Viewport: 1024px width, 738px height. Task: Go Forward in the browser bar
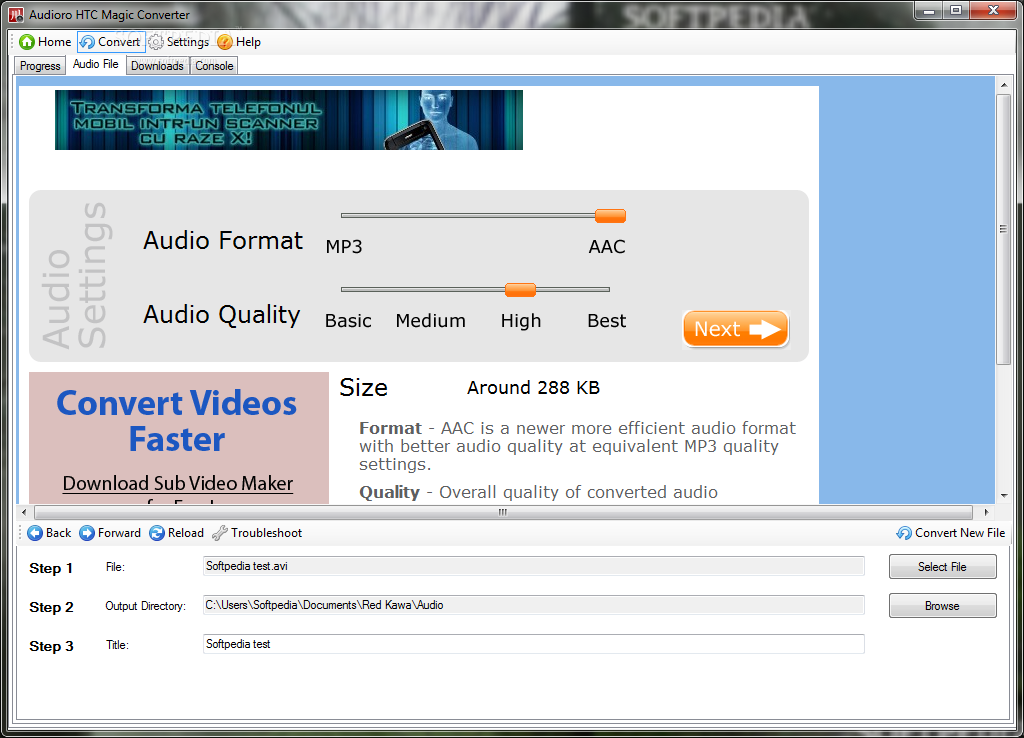(x=110, y=533)
